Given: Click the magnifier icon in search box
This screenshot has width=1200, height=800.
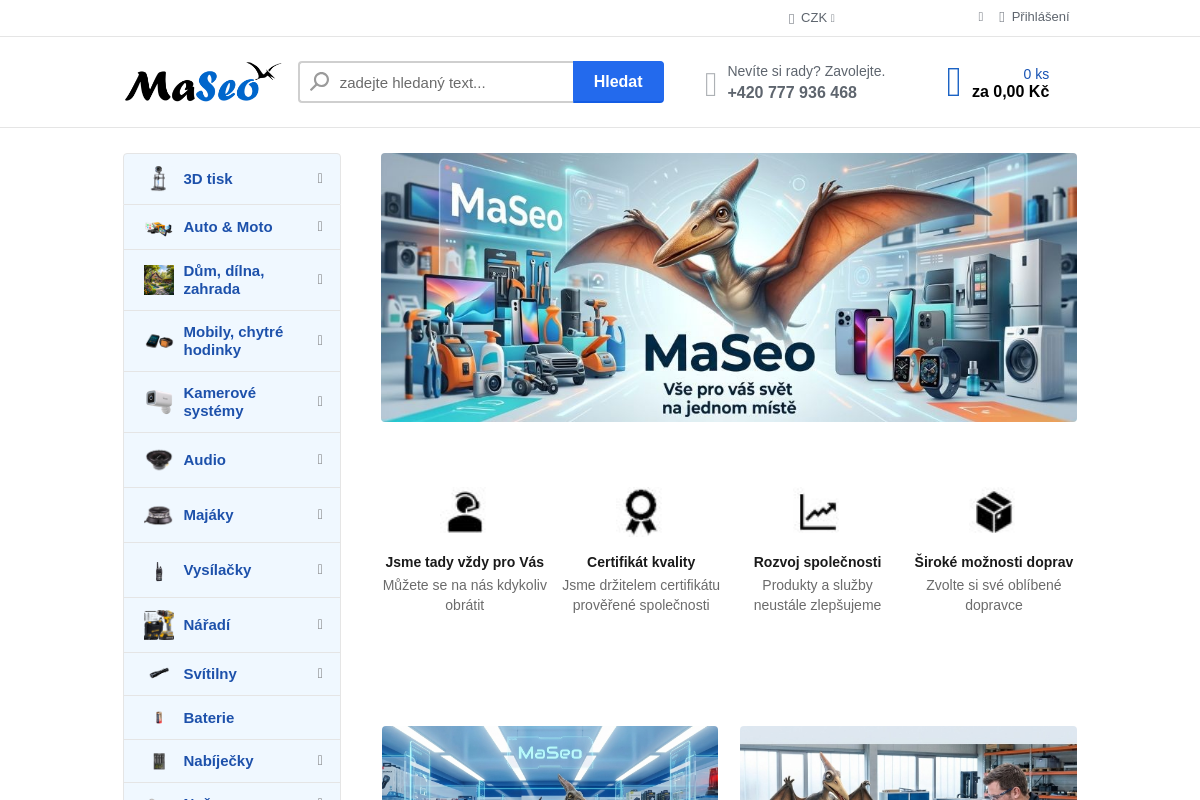Looking at the screenshot, I should pyautogui.click(x=320, y=82).
